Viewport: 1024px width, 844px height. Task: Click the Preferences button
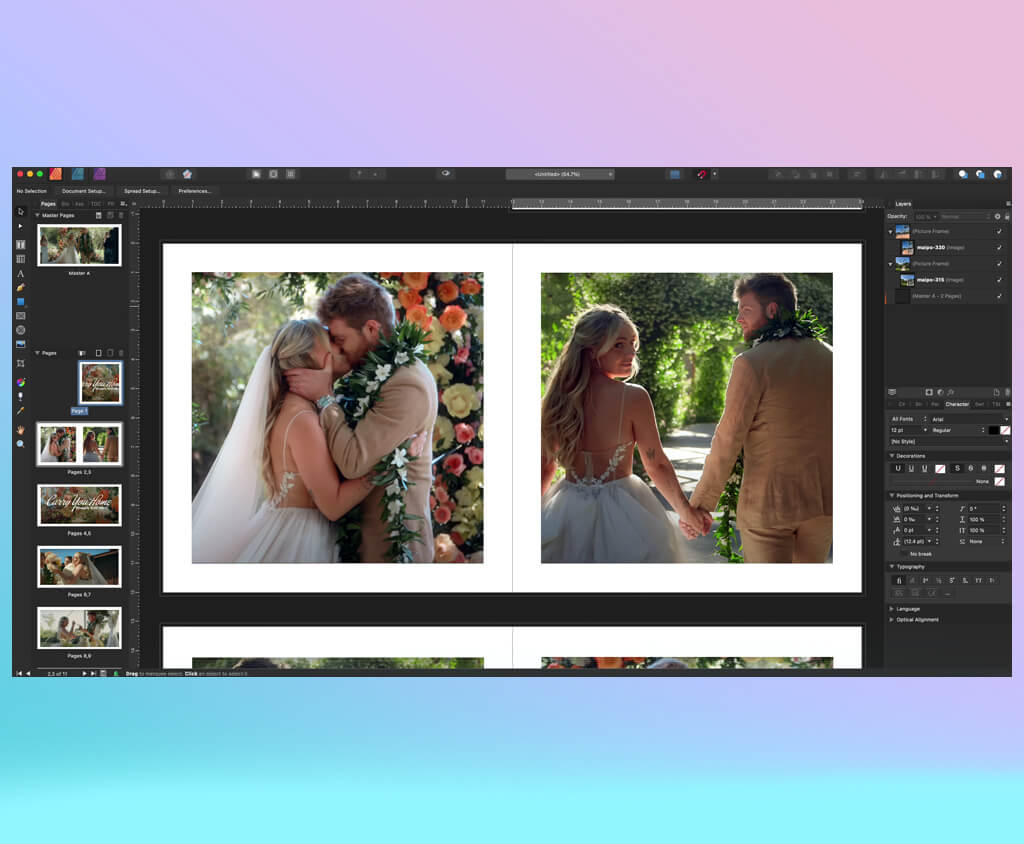coord(195,191)
